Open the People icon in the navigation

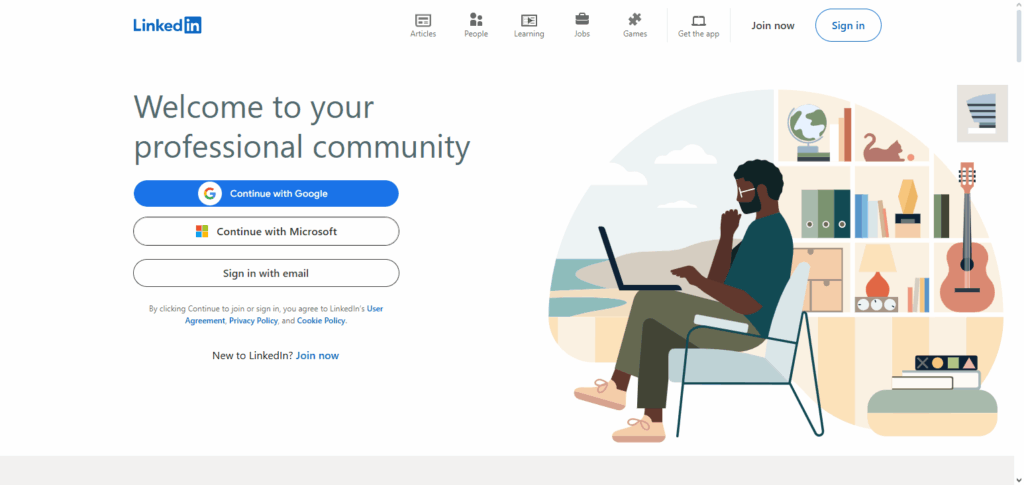476,20
